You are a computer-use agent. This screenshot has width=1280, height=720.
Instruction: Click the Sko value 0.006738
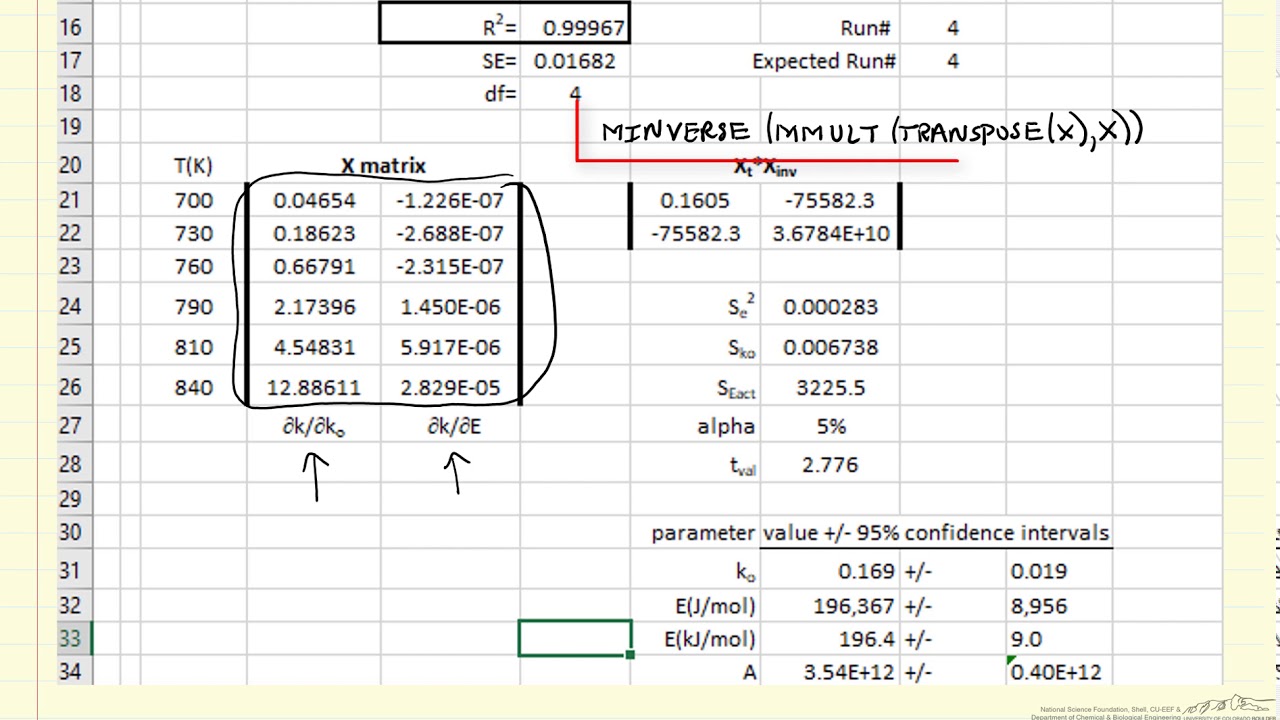pyautogui.click(x=830, y=347)
